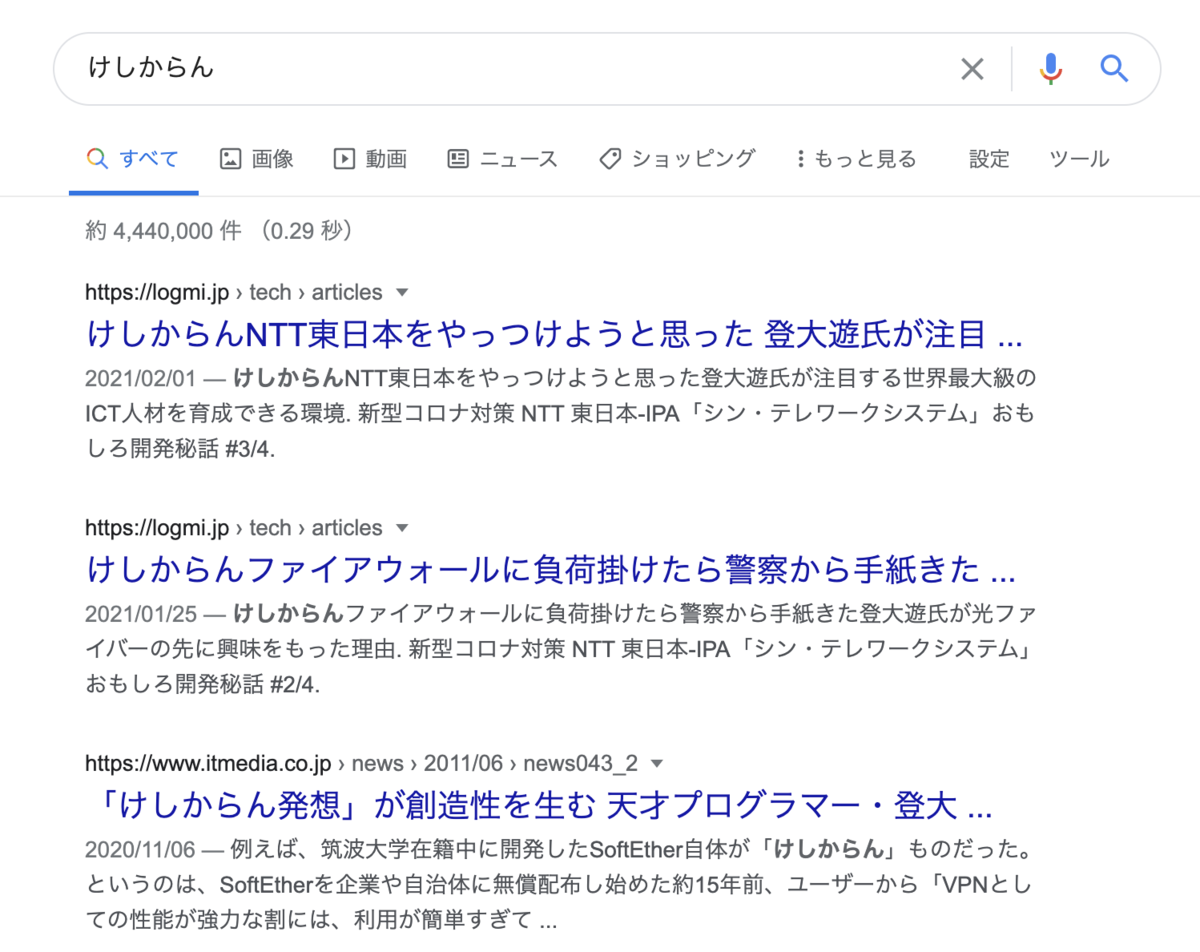Click the result count 約 4,440,000 件

tap(164, 231)
